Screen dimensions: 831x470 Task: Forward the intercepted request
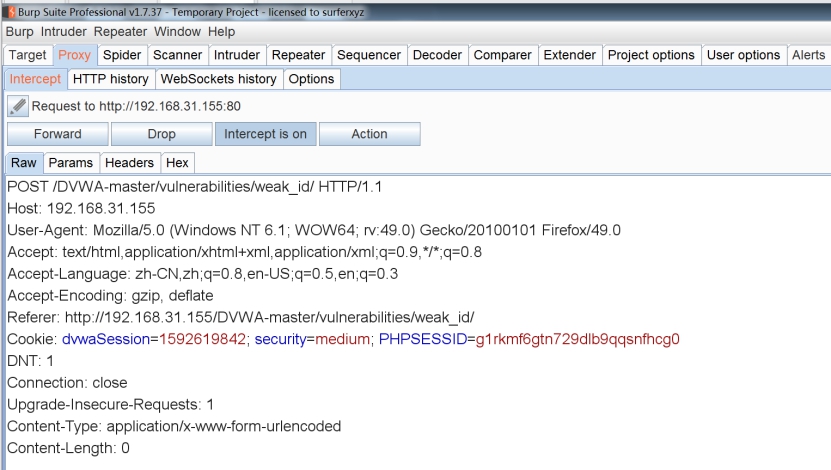coord(58,134)
